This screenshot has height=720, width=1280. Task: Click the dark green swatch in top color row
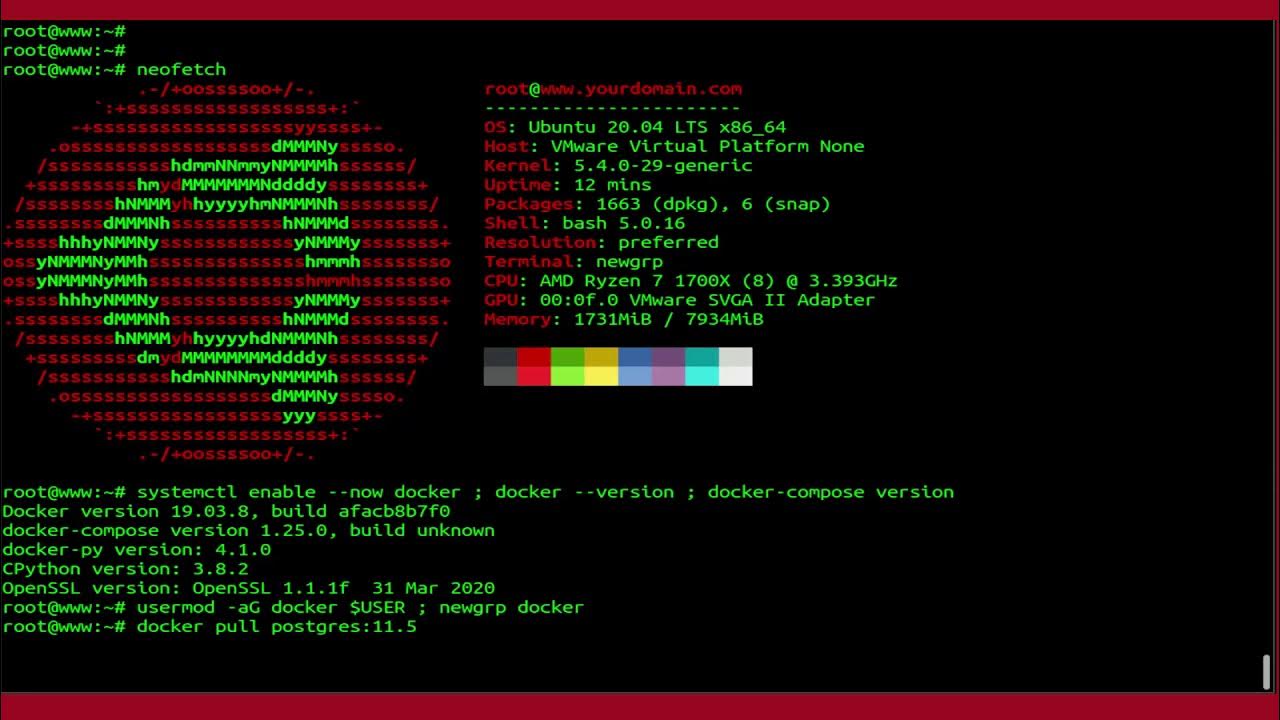(x=568, y=357)
